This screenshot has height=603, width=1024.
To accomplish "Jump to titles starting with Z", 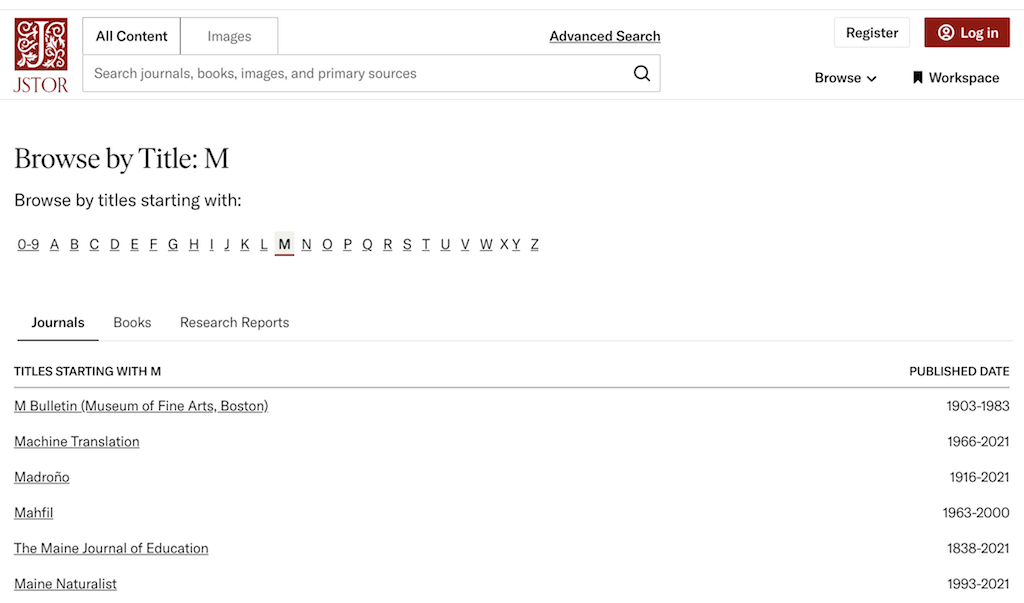I will point(534,244).
